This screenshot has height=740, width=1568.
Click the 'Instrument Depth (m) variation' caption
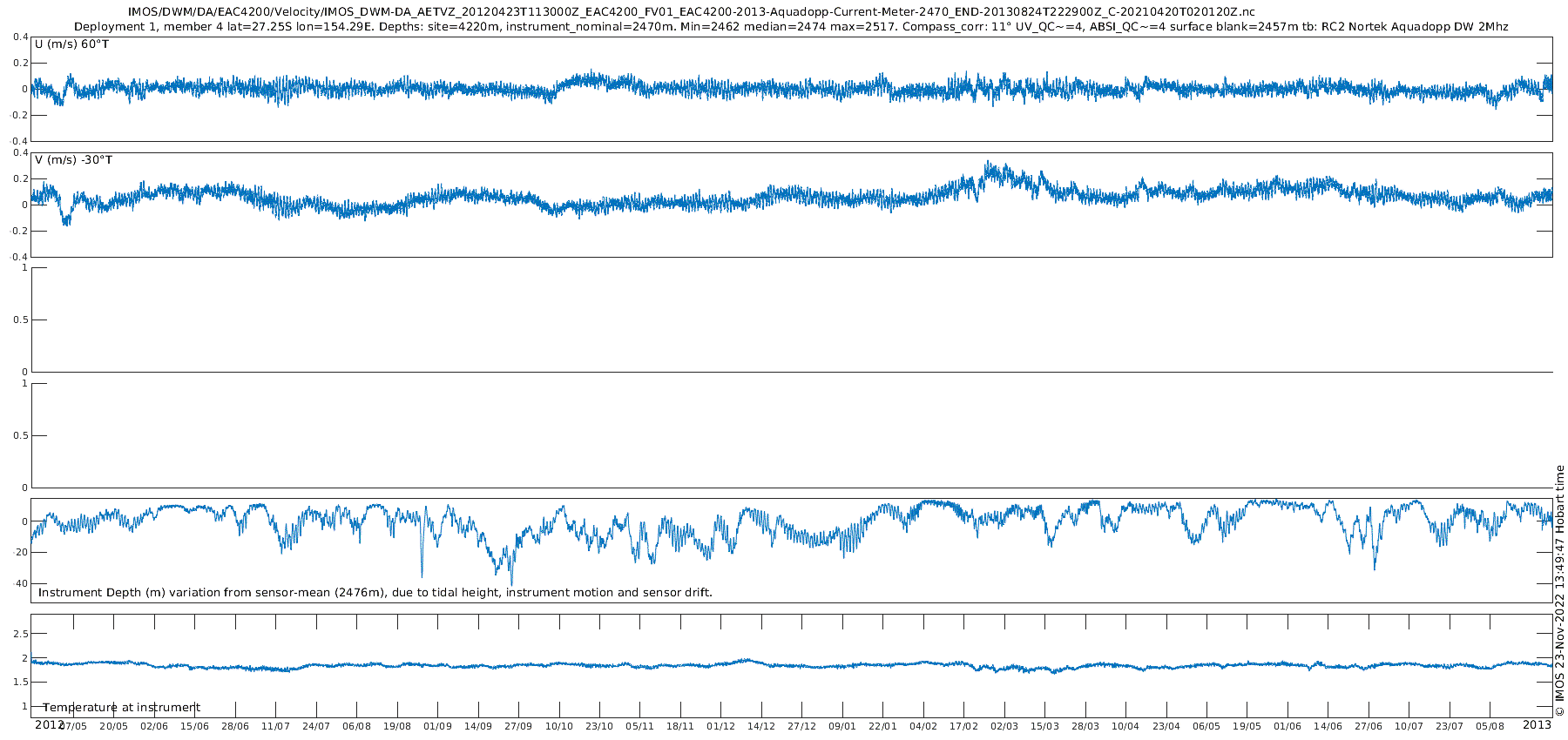click(375, 593)
